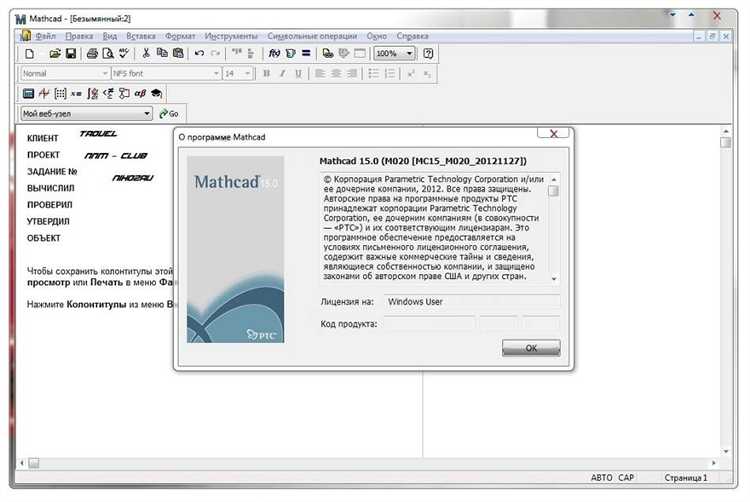Viewport: 750px width, 502px height.
Task: Toggle center text alignment
Action: 336,73
